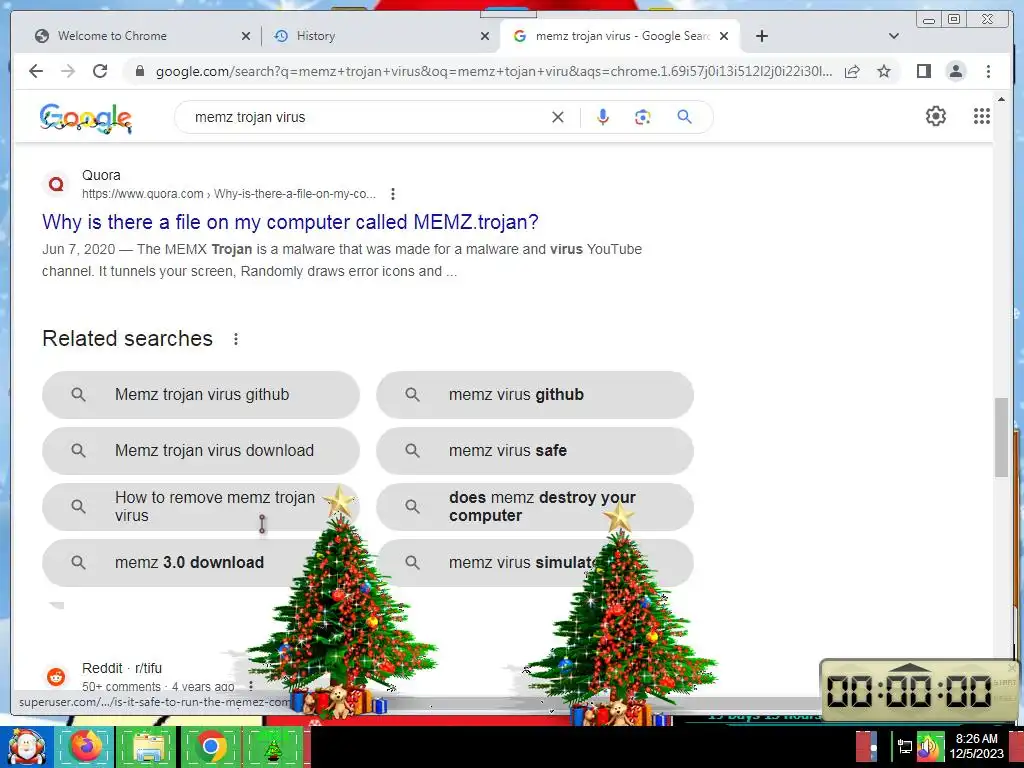
Task: Go back to the previous page
Action: click(36, 71)
